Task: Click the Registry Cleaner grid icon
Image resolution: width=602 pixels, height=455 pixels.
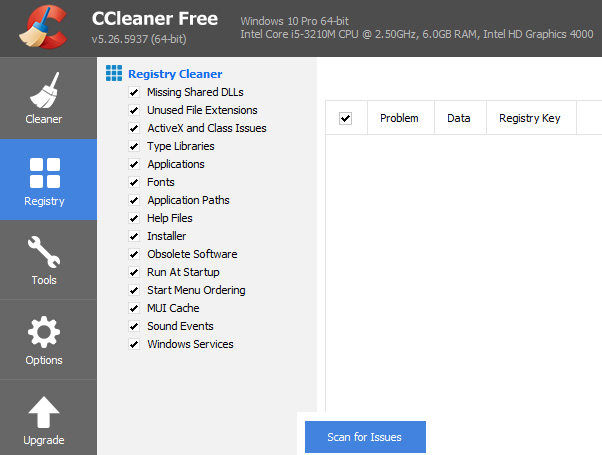Action: pos(114,73)
